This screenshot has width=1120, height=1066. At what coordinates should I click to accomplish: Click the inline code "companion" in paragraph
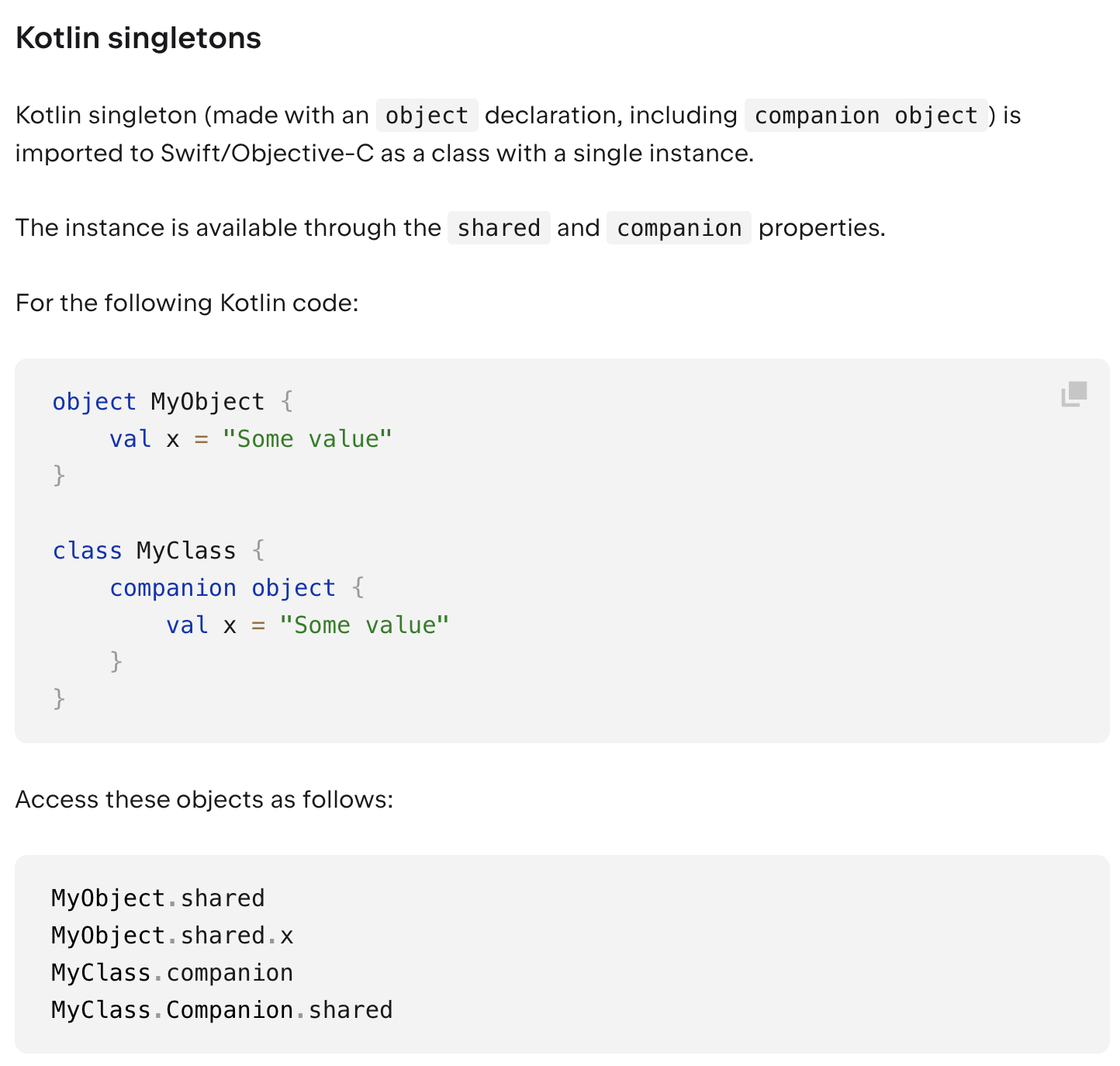coord(679,228)
